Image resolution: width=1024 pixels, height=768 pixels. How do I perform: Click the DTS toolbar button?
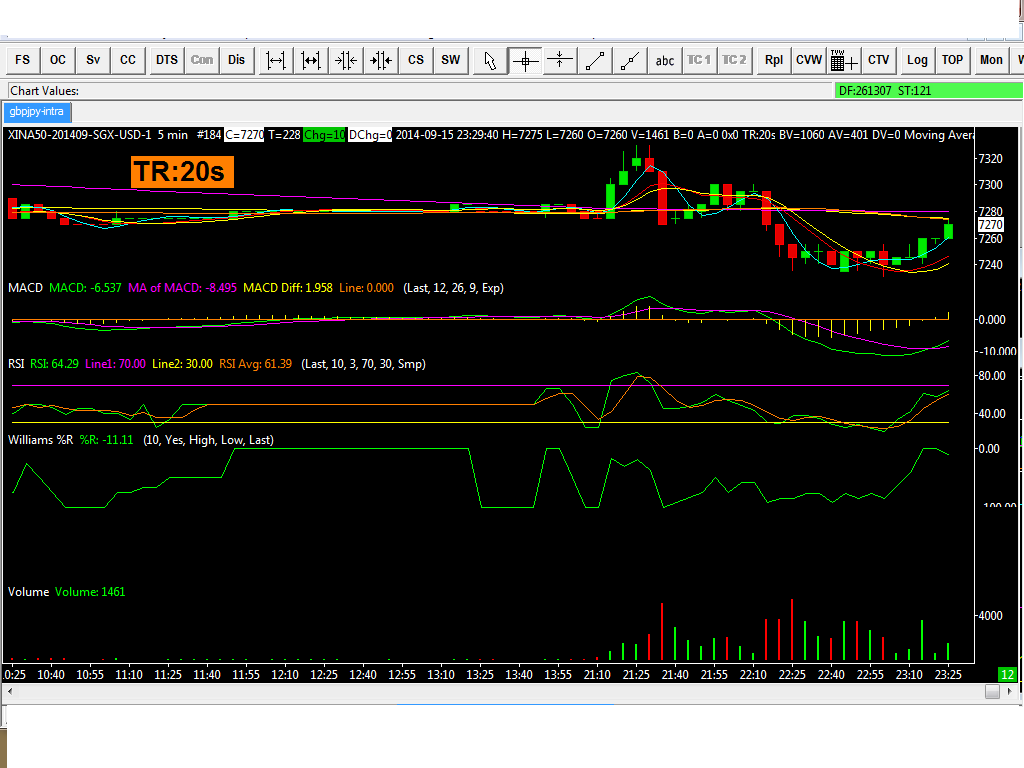(x=167, y=60)
